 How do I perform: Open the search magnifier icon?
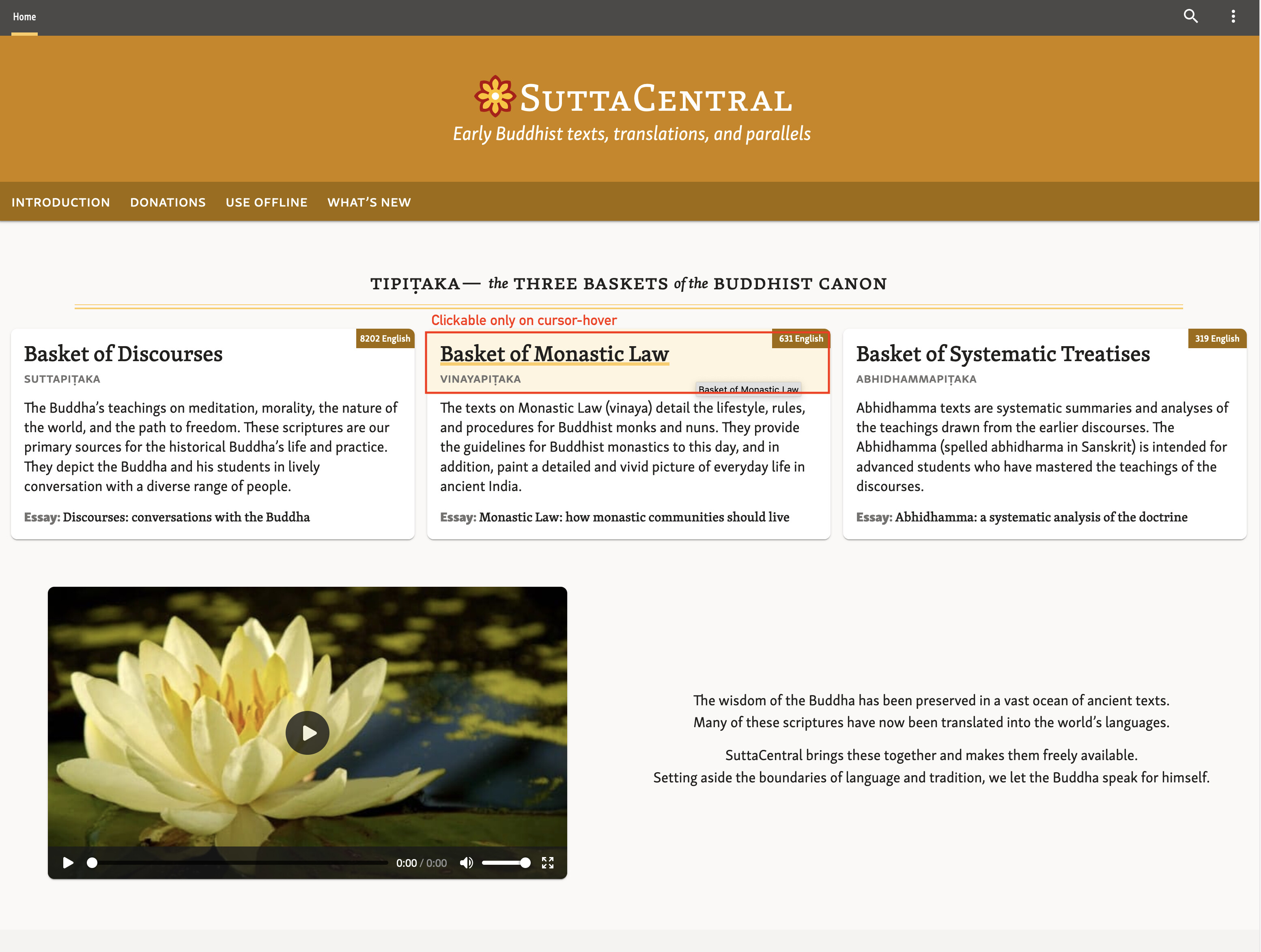pos(1191,16)
